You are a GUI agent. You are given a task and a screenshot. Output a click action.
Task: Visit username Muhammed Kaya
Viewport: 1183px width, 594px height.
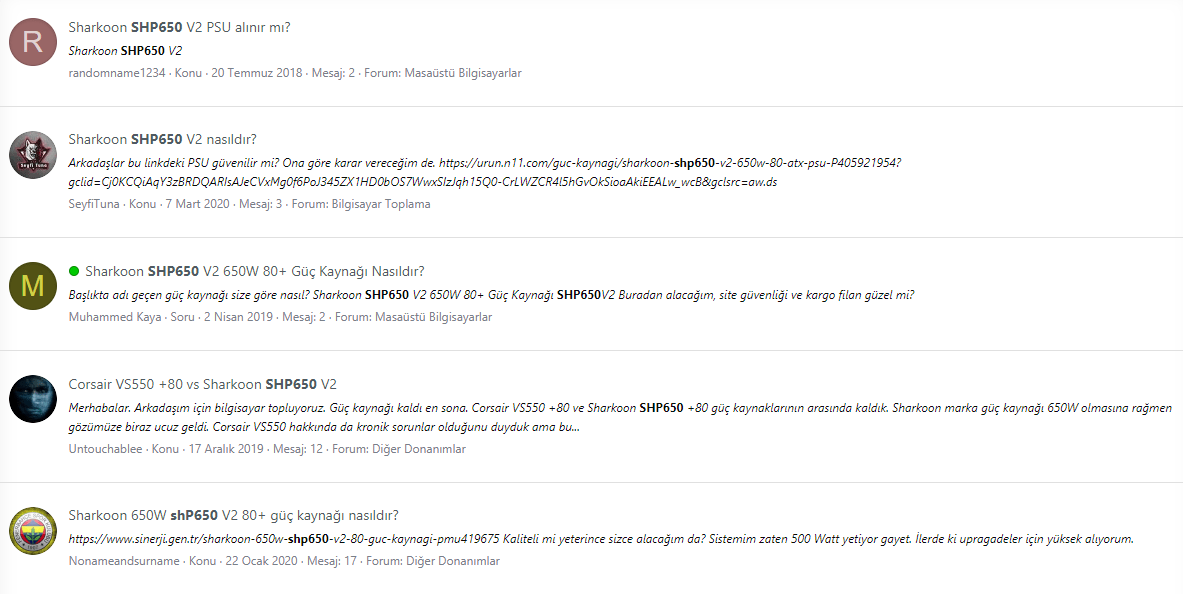point(113,317)
